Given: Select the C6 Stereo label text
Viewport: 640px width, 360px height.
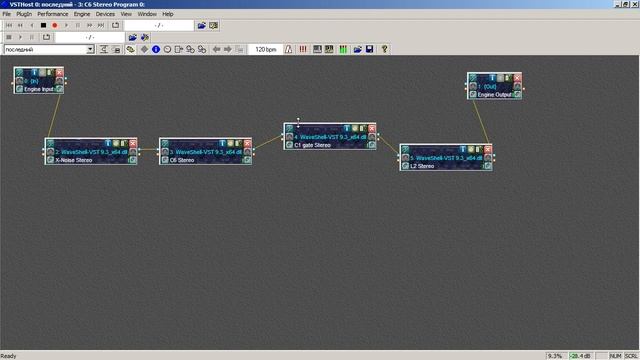Looking at the screenshot, I should point(182,160).
